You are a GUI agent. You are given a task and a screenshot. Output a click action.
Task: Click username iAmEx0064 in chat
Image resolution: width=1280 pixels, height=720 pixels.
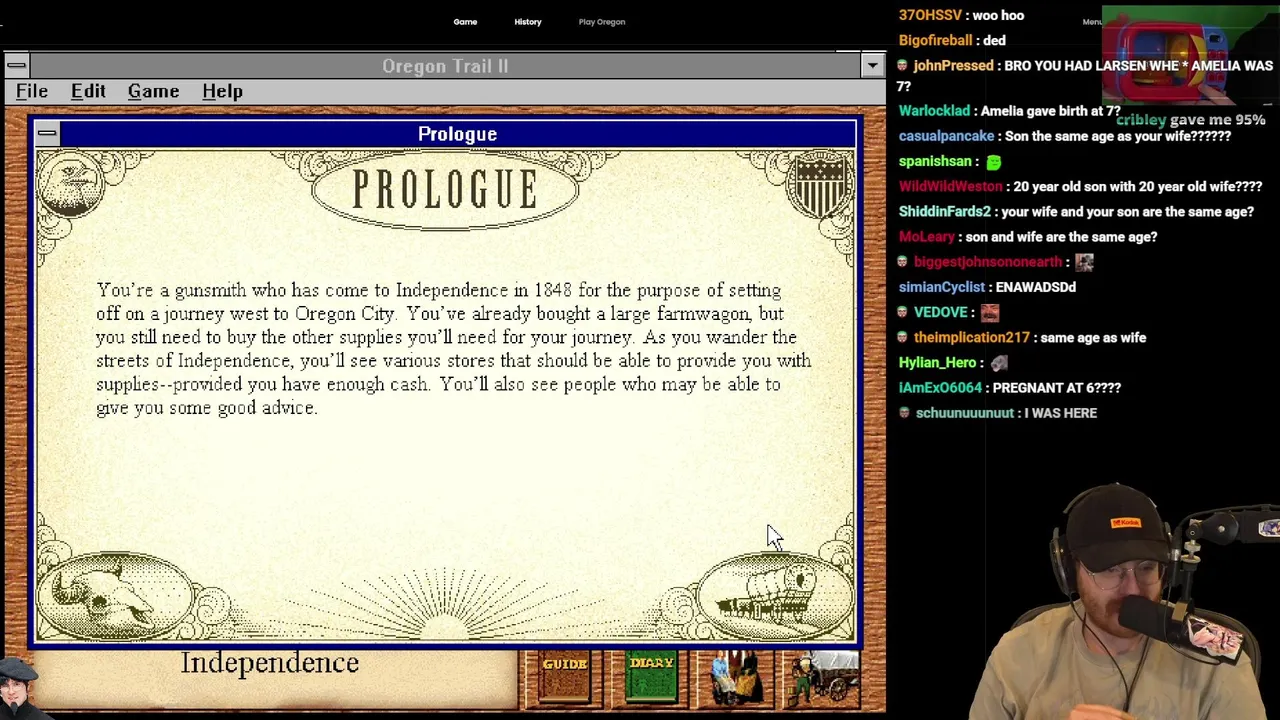(x=940, y=387)
